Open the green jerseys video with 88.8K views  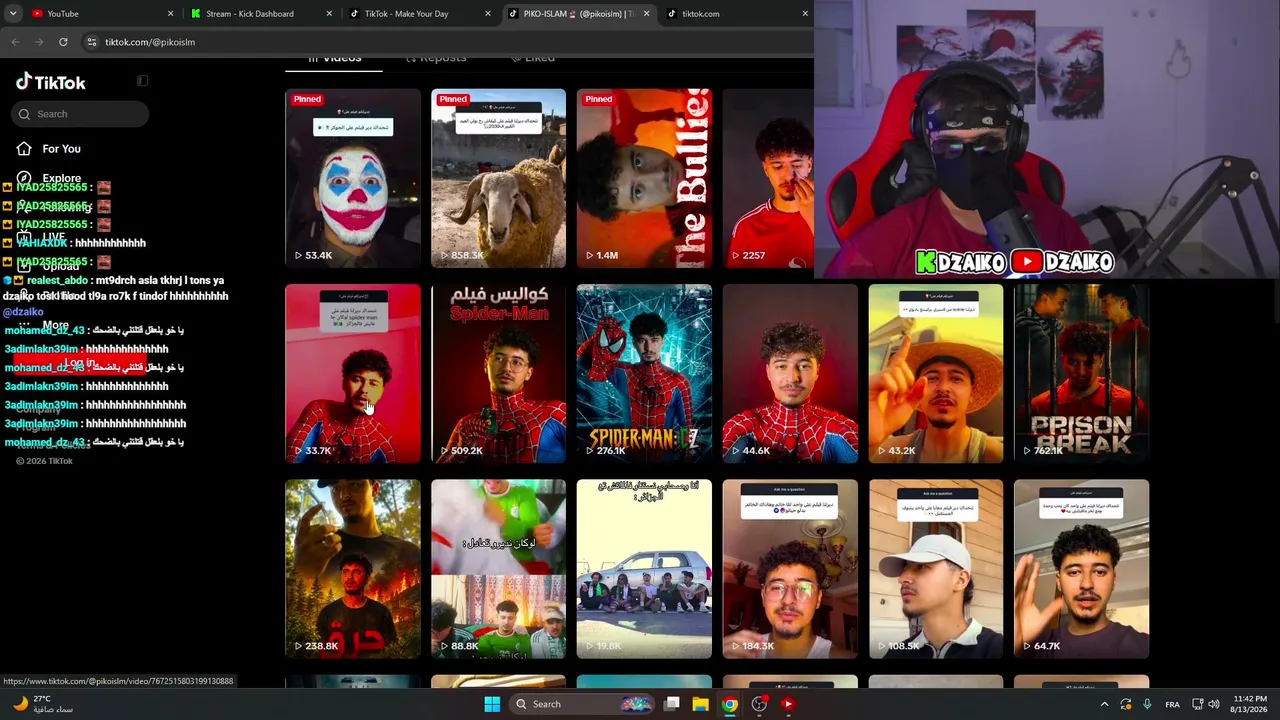[x=498, y=569]
